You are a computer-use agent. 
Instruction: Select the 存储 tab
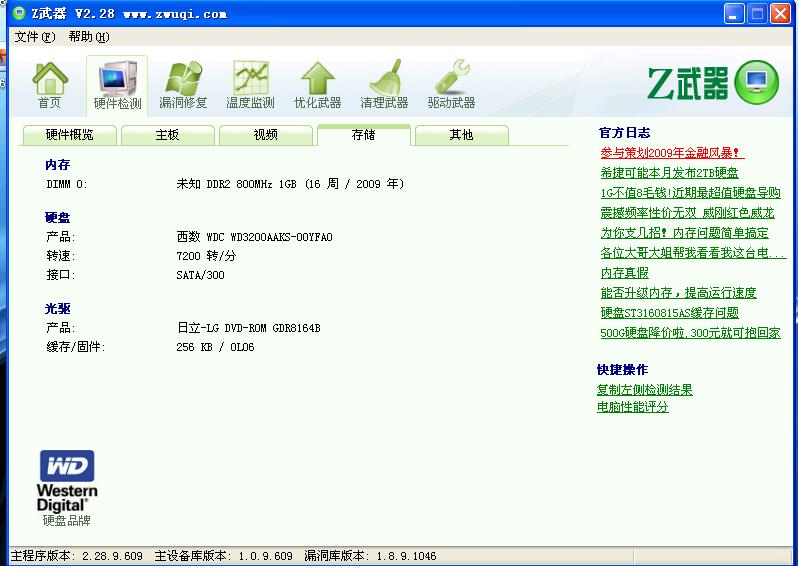coord(363,135)
